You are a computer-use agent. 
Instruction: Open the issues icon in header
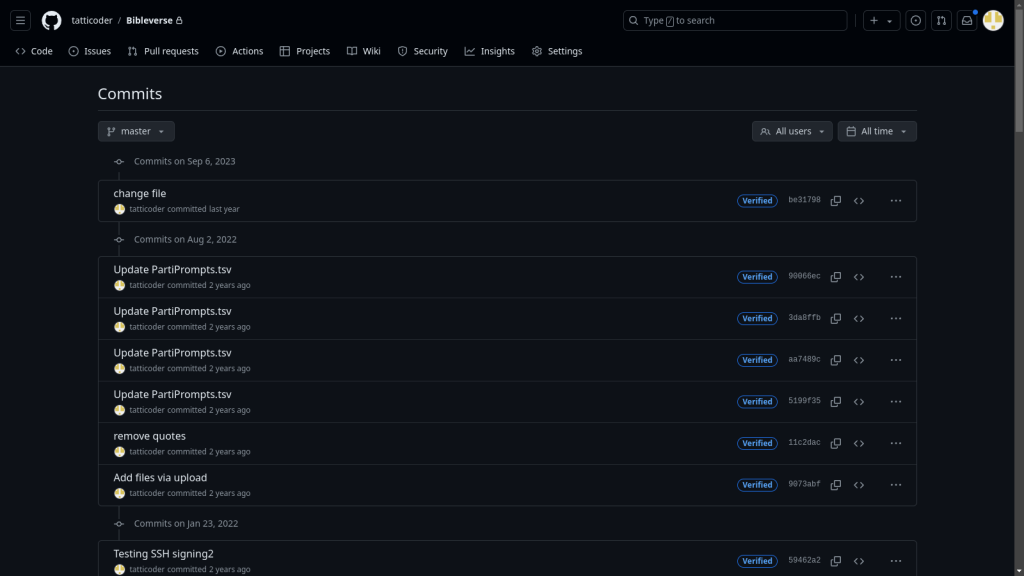(x=915, y=20)
